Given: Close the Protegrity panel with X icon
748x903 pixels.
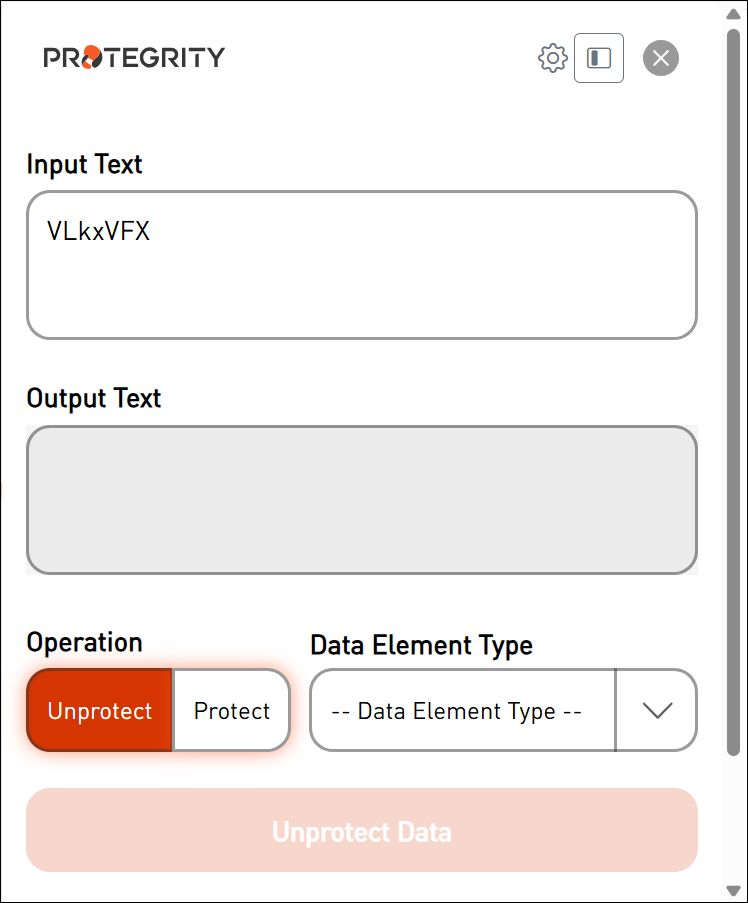Looking at the screenshot, I should [x=660, y=58].
